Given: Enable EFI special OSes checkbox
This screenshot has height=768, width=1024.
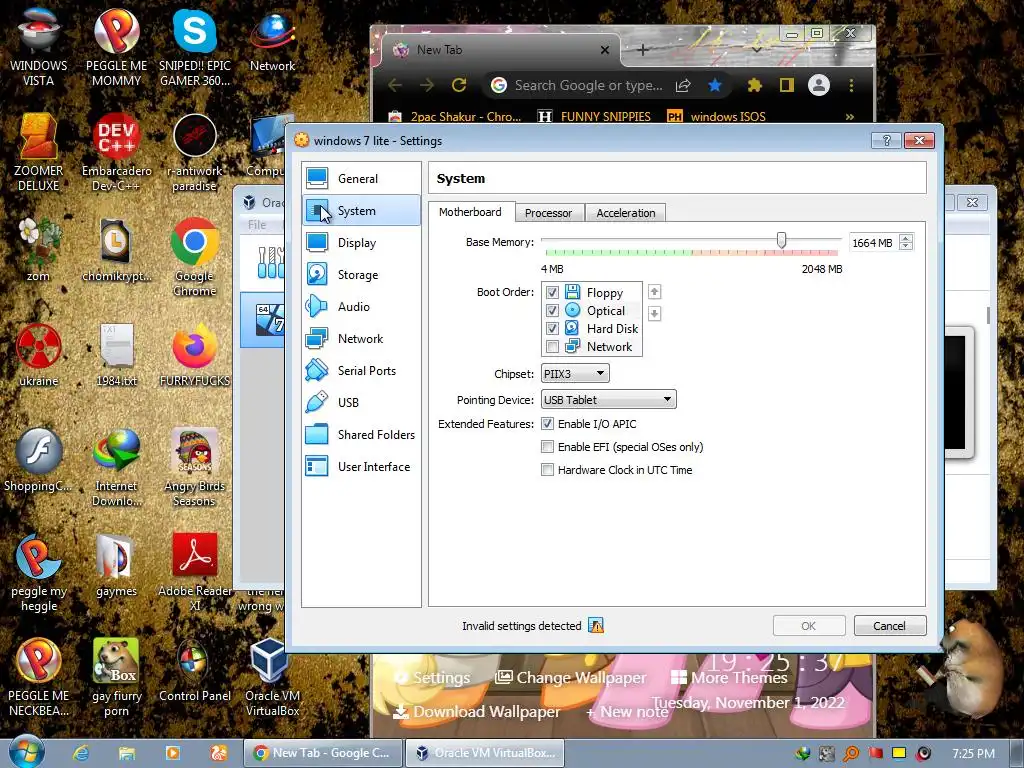Looking at the screenshot, I should coord(547,447).
